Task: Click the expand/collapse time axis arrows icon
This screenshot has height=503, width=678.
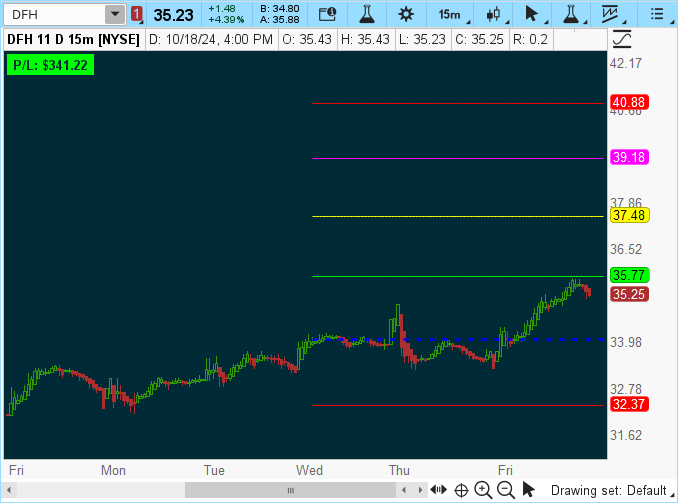Action: [x=438, y=490]
